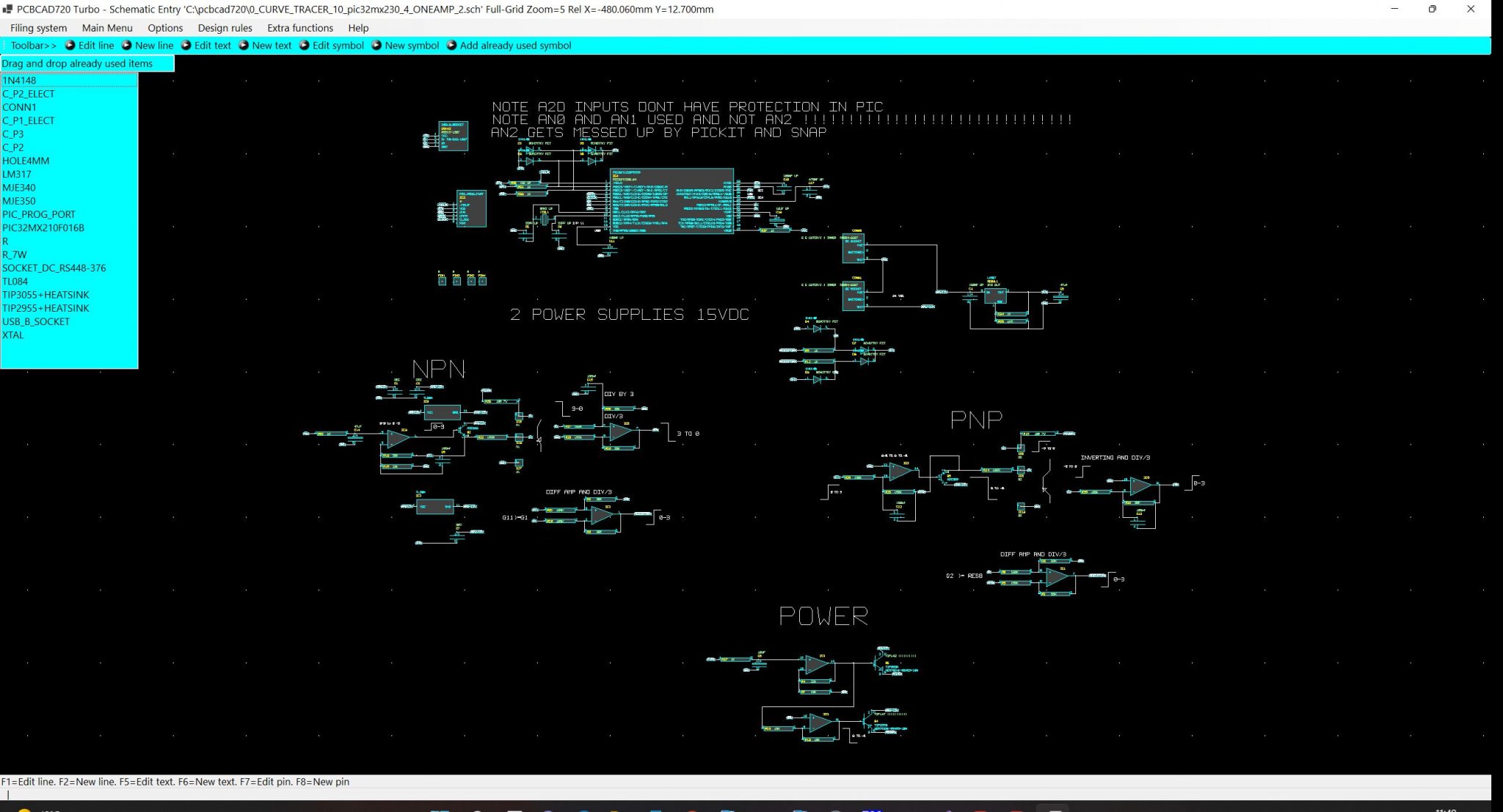
Task: Click the Toolbar>> label
Action: 33,45
